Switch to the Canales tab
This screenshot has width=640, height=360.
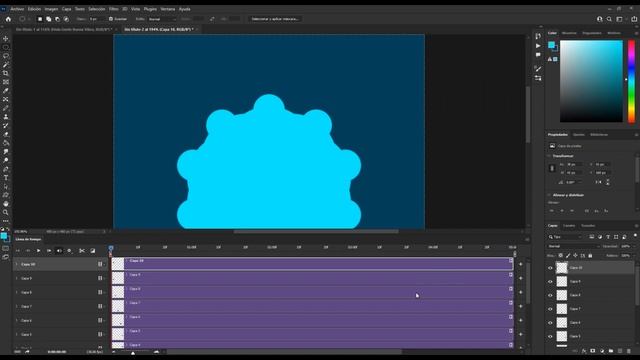pos(569,226)
